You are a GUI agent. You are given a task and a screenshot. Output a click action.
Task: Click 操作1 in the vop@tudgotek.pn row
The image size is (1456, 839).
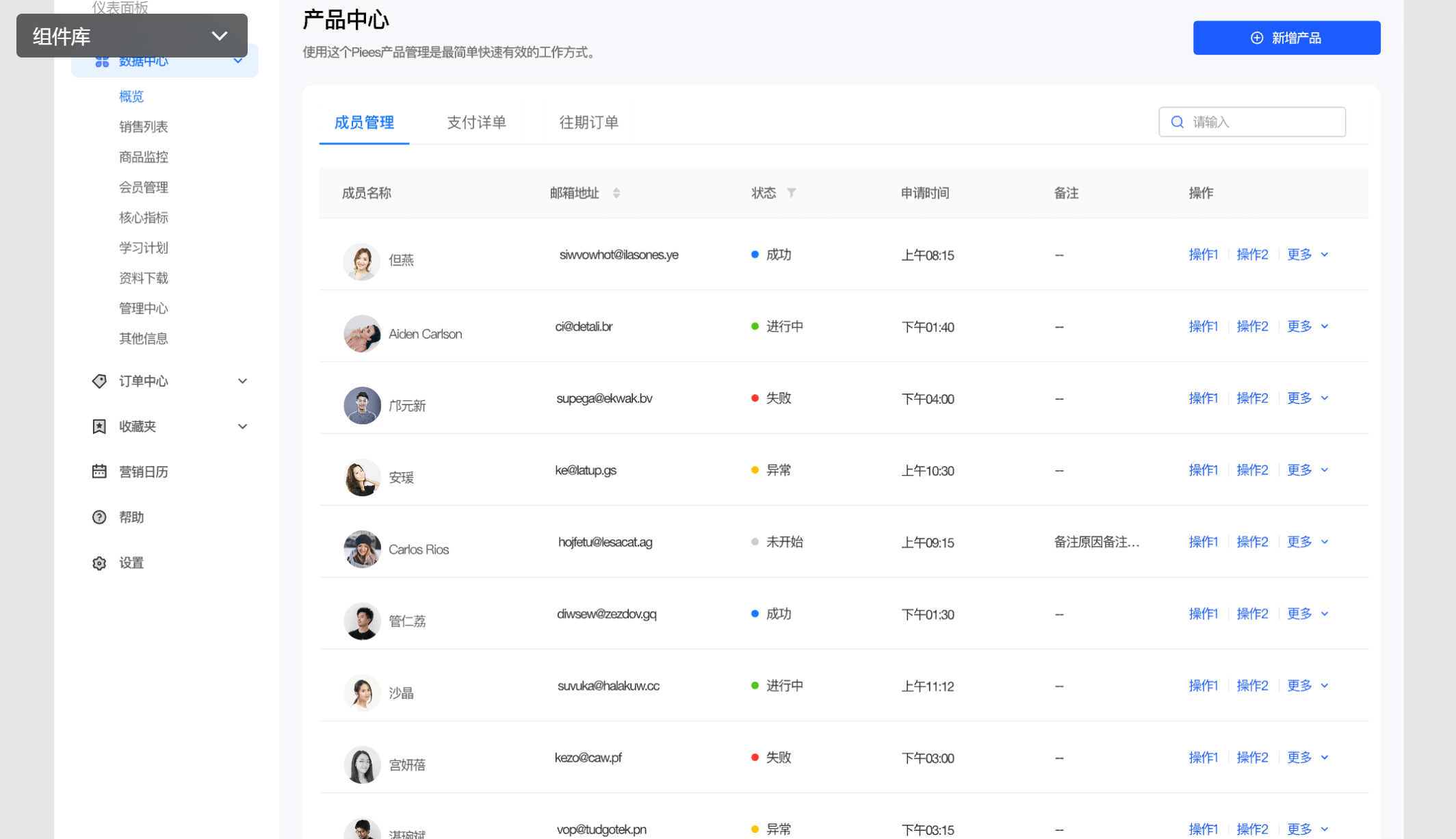click(x=1204, y=829)
